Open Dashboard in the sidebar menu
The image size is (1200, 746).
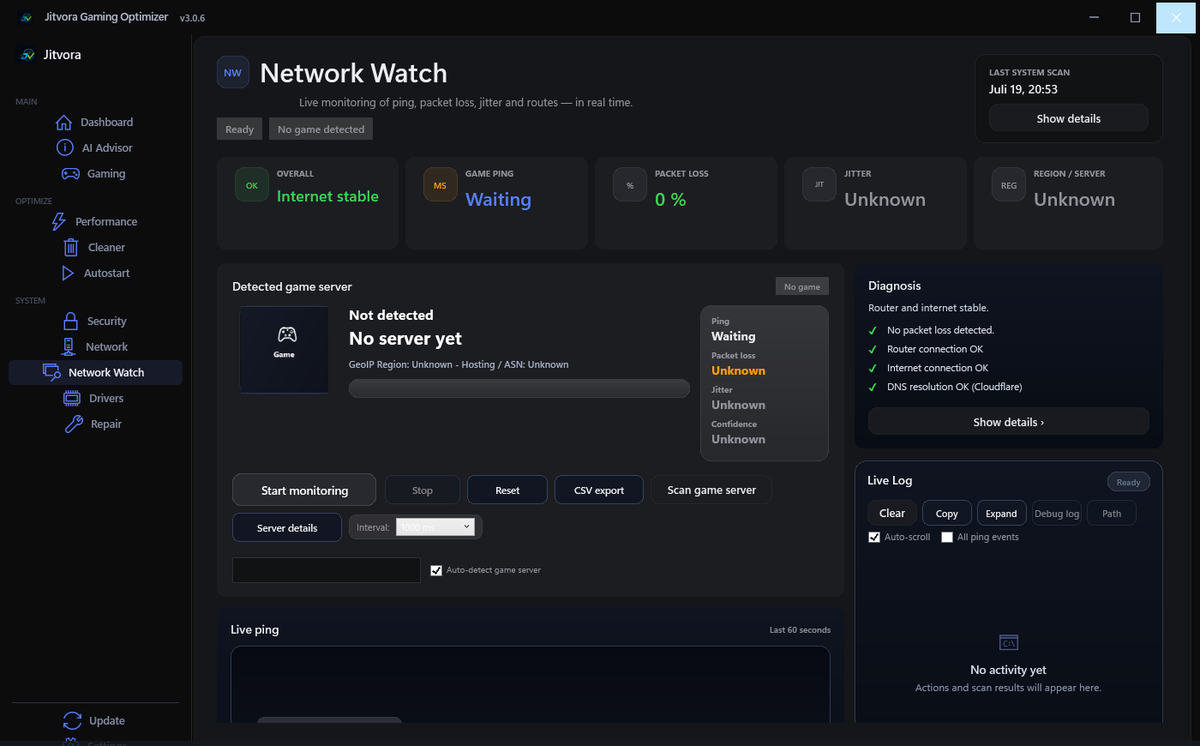pyautogui.click(x=107, y=122)
